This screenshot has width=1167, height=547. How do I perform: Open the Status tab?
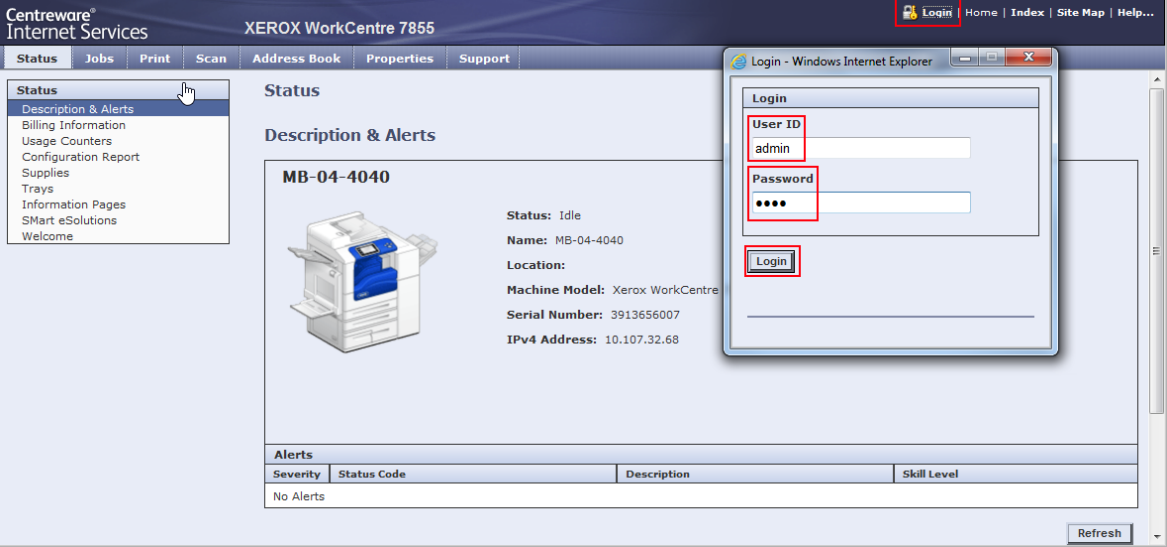(37, 58)
